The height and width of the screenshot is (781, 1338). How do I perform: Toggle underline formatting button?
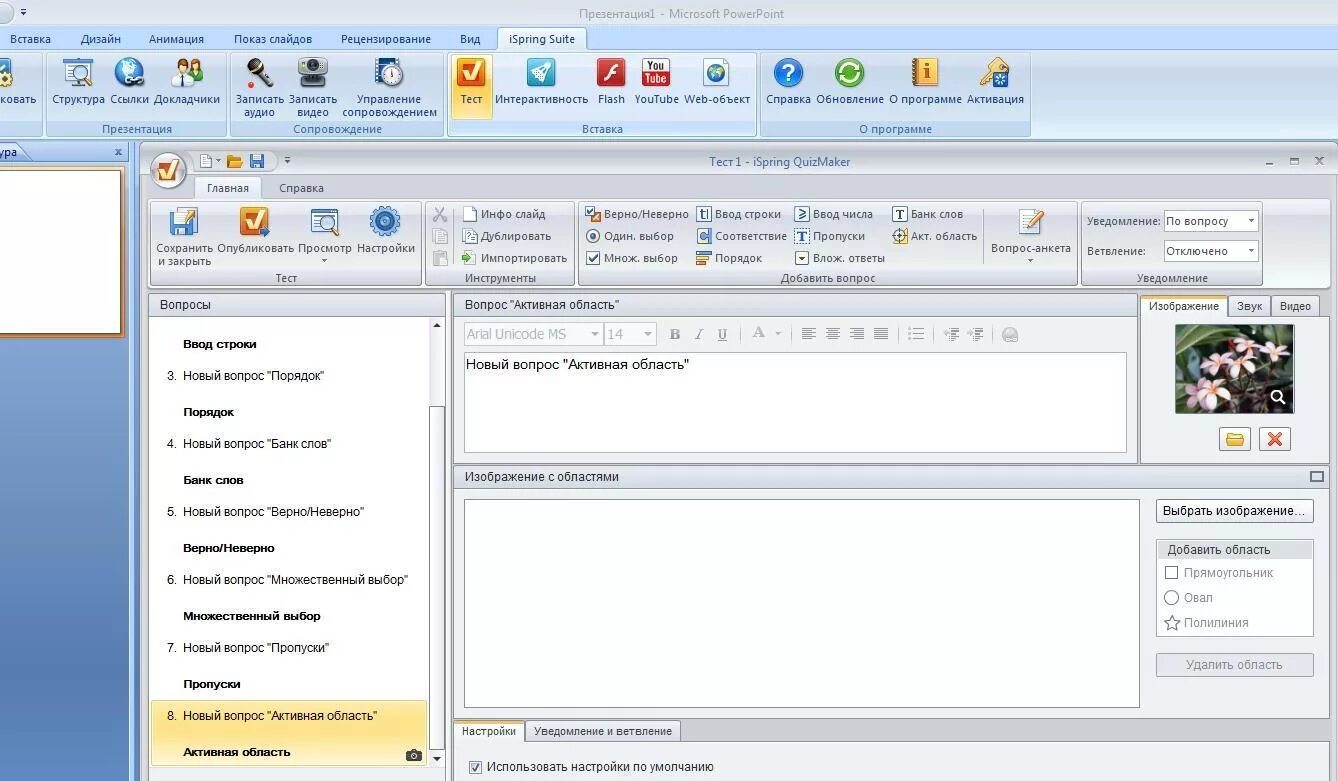click(722, 334)
